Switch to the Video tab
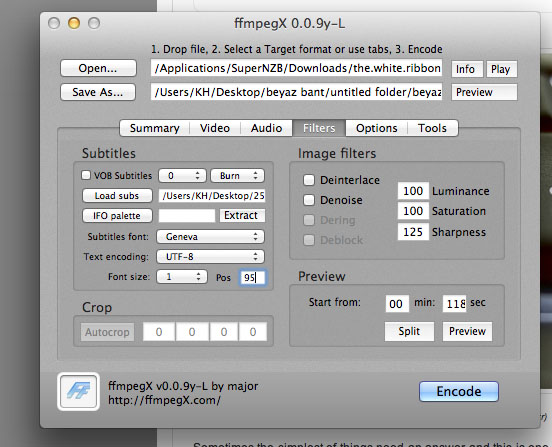 click(x=215, y=128)
